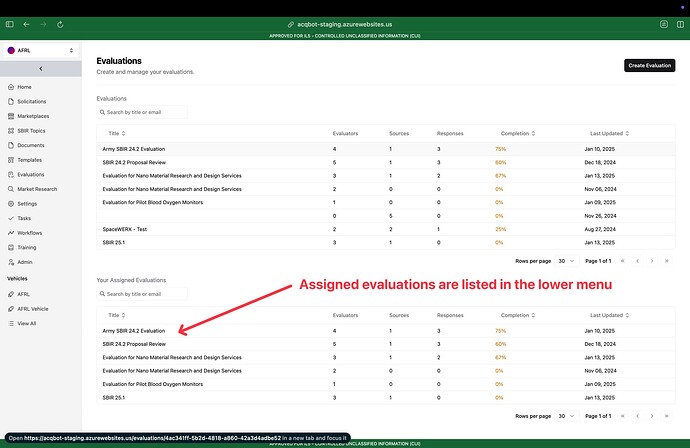Viewport: 690px width, 448px height.
Task: Open upper table Rows per page dropdown
Action: [x=566, y=261]
